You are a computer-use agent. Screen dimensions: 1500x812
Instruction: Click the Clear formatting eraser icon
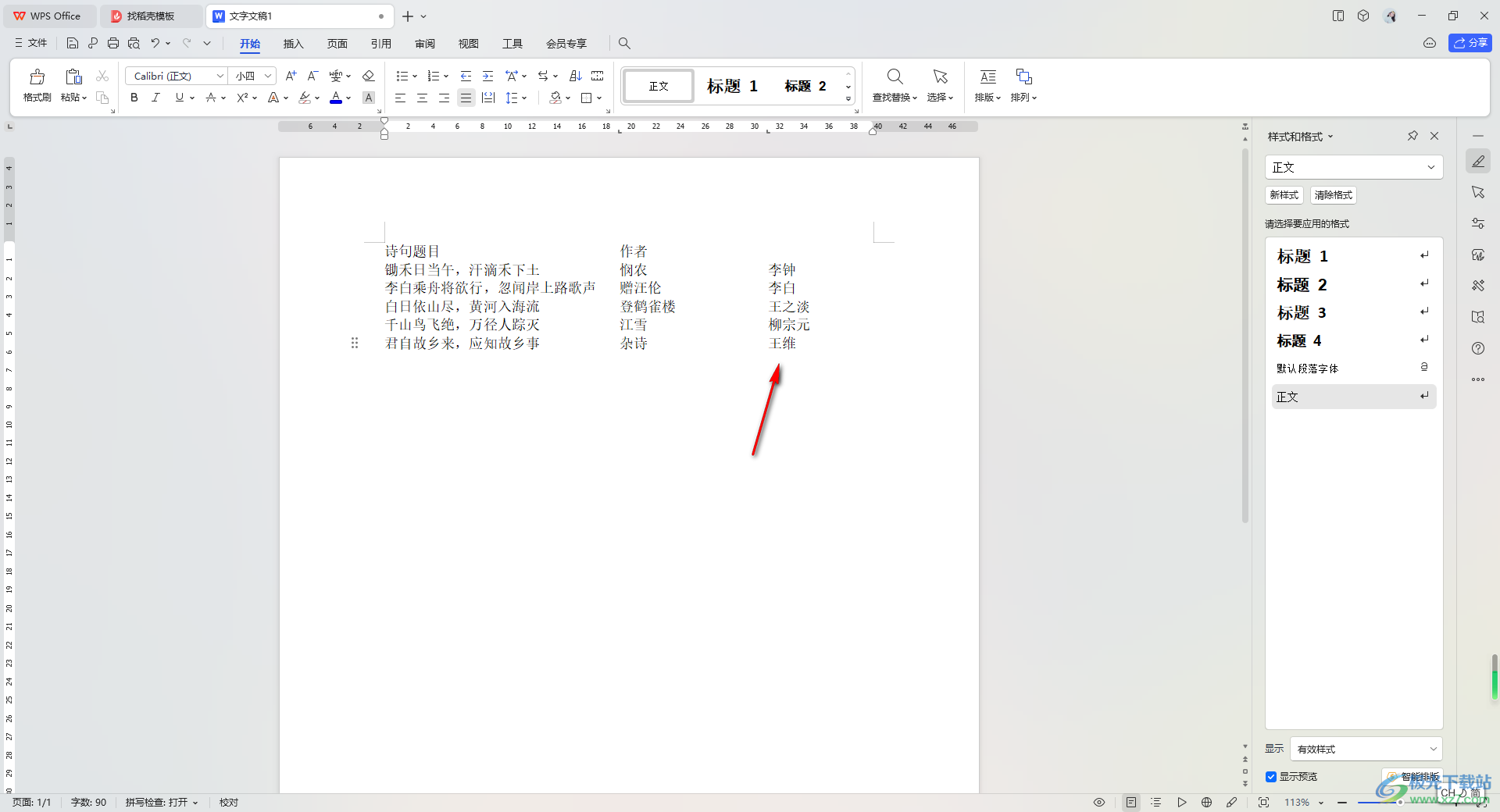tap(369, 76)
